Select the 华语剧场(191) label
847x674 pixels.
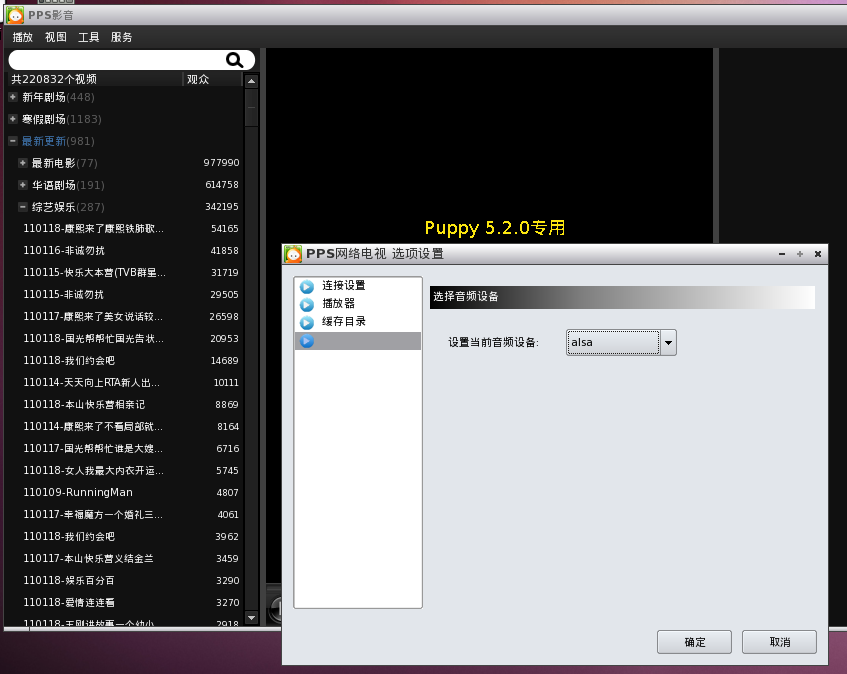tap(68, 185)
